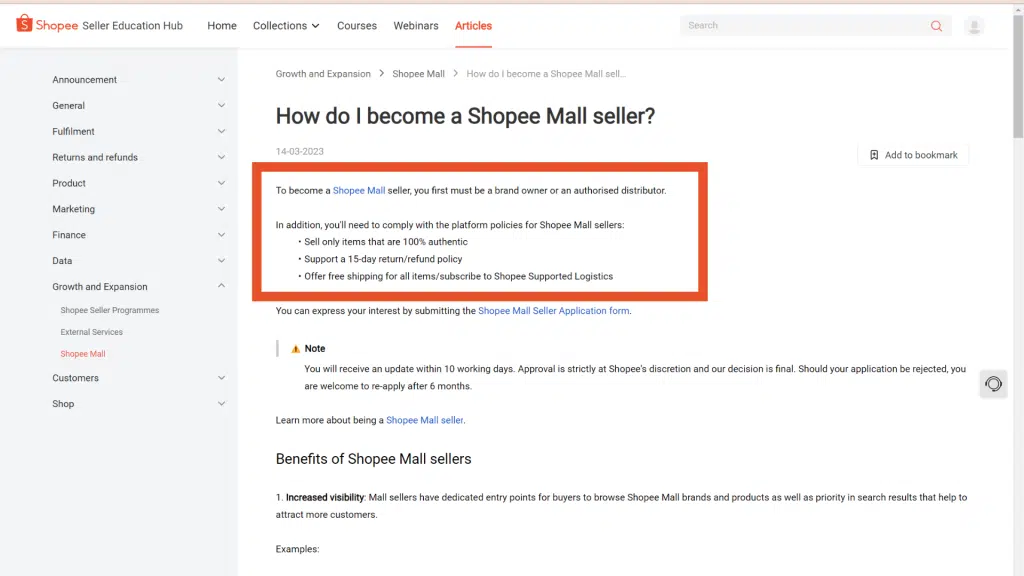Open the user profile avatar
Screen dimensions: 1024x576
click(974, 26)
